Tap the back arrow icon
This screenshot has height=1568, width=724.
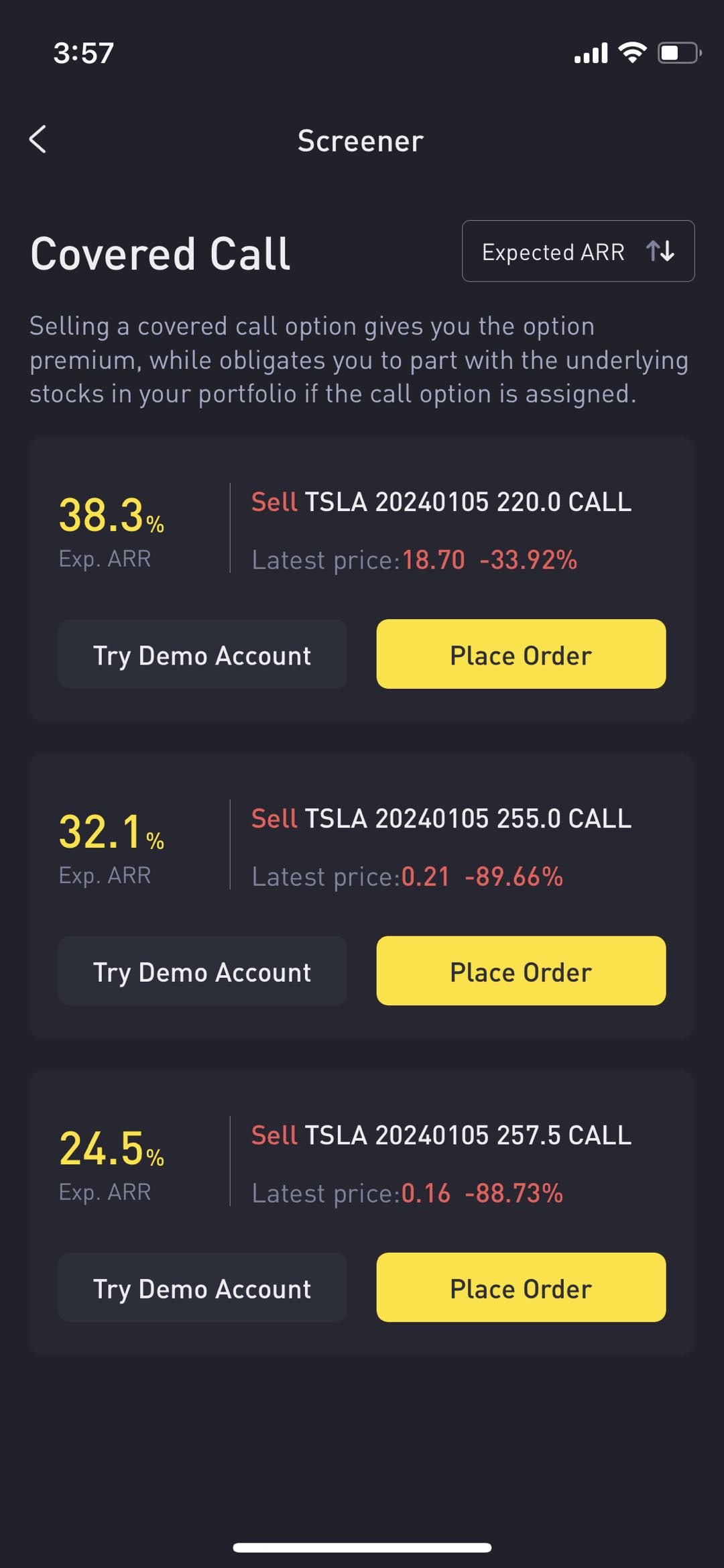point(38,139)
